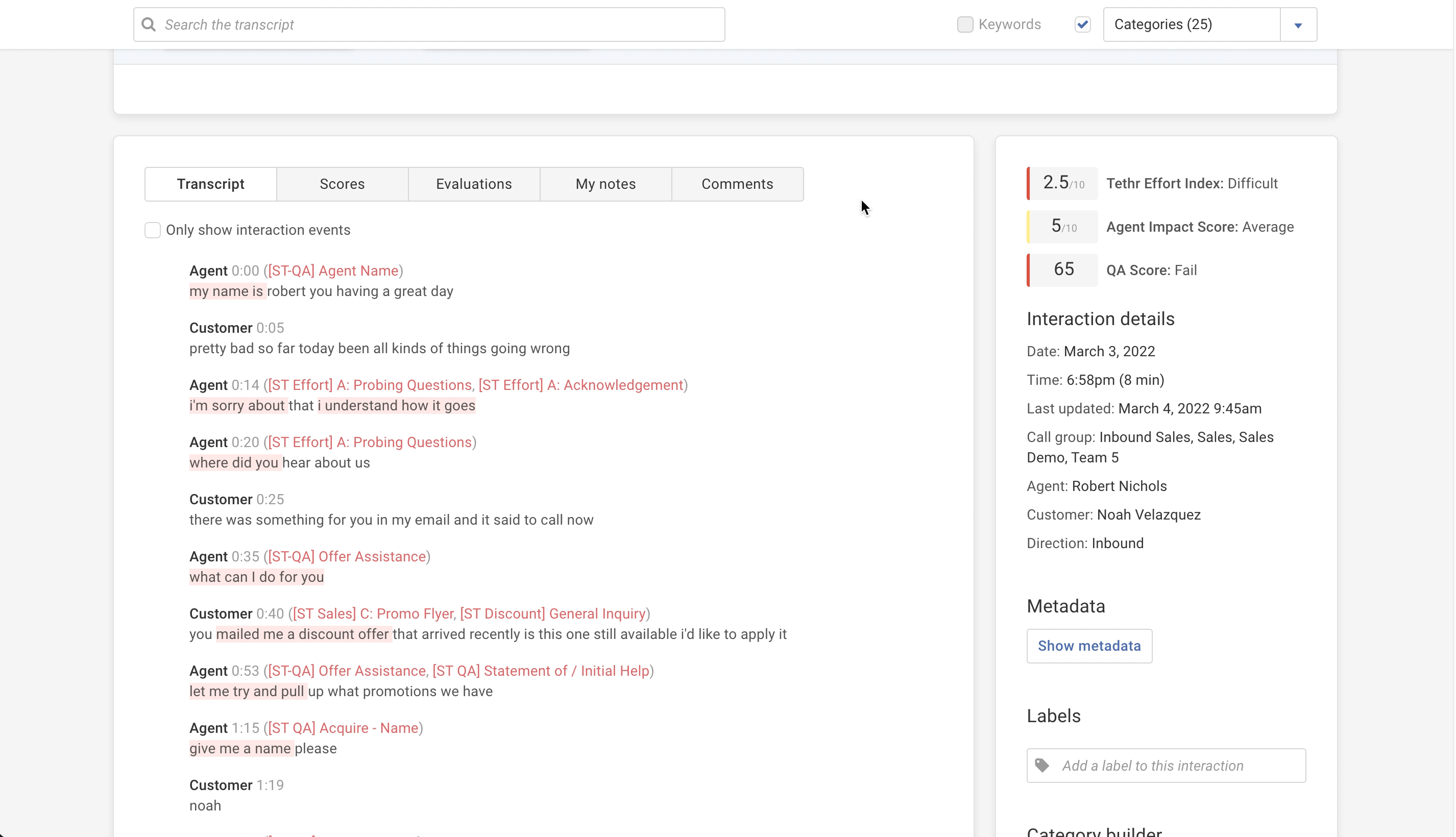
Task: Uncheck the Categories checkbox
Action: point(1082,24)
